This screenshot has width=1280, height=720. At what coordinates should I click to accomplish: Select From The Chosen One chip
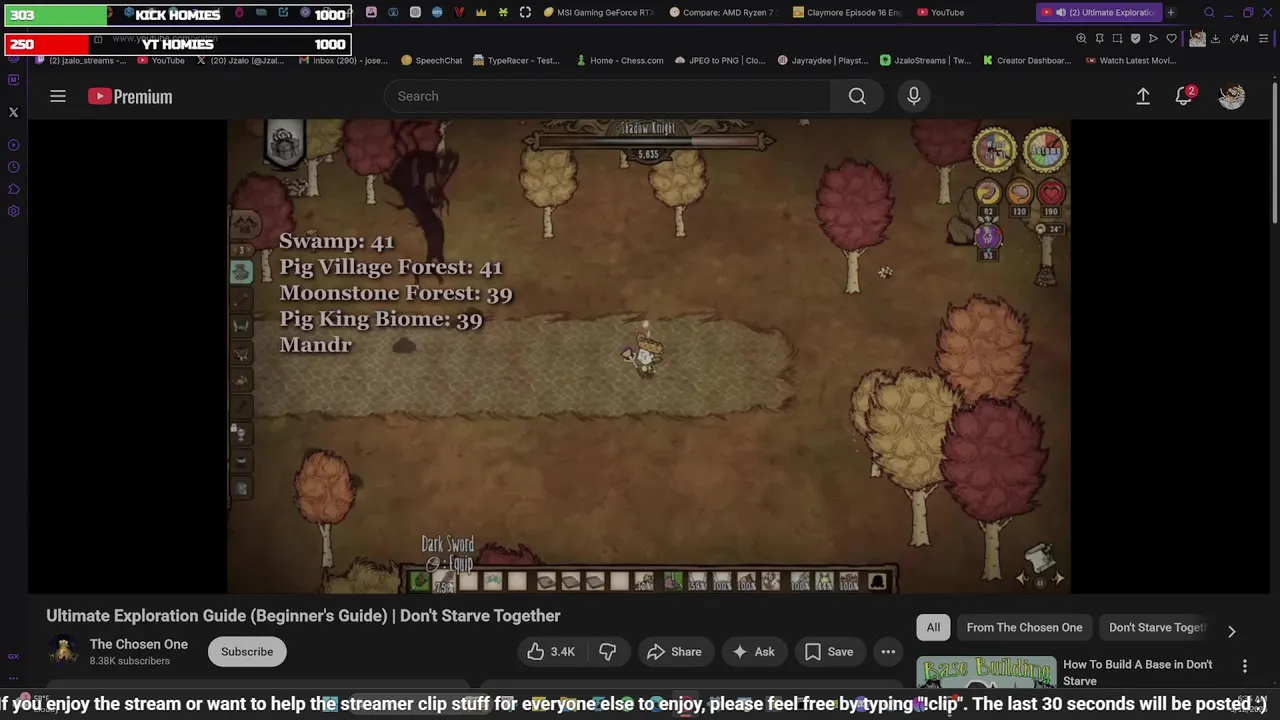(x=1024, y=627)
